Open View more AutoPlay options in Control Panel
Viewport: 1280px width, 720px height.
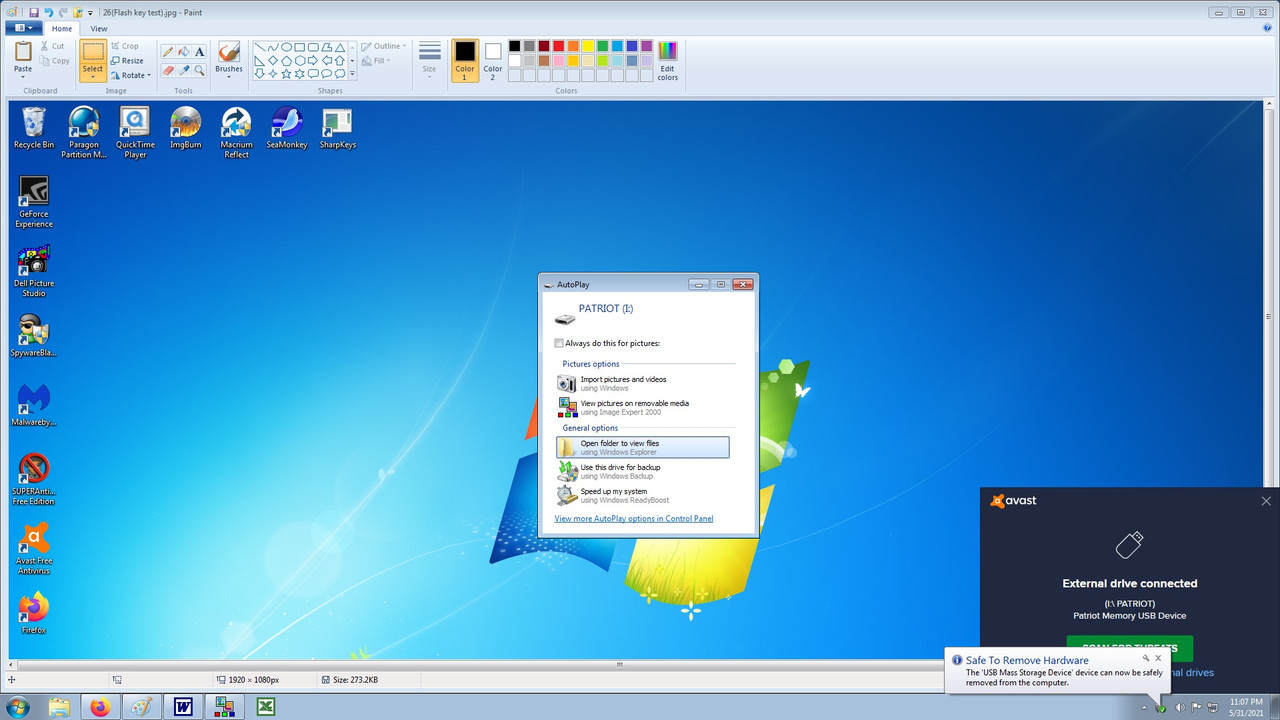pos(634,518)
